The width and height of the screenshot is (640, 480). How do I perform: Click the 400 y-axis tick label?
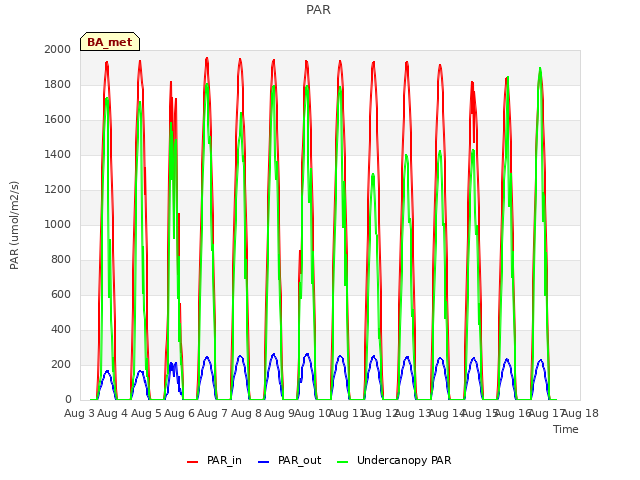coord(61,329)
